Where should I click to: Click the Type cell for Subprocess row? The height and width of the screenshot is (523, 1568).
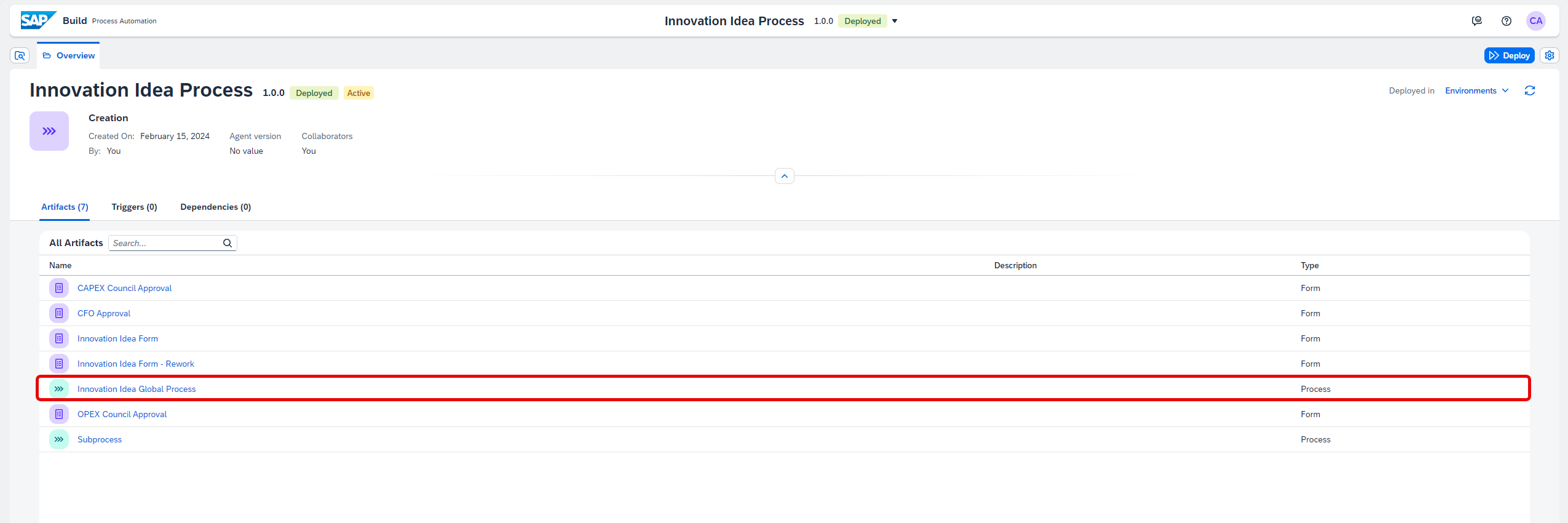[x=1315, y=439]
